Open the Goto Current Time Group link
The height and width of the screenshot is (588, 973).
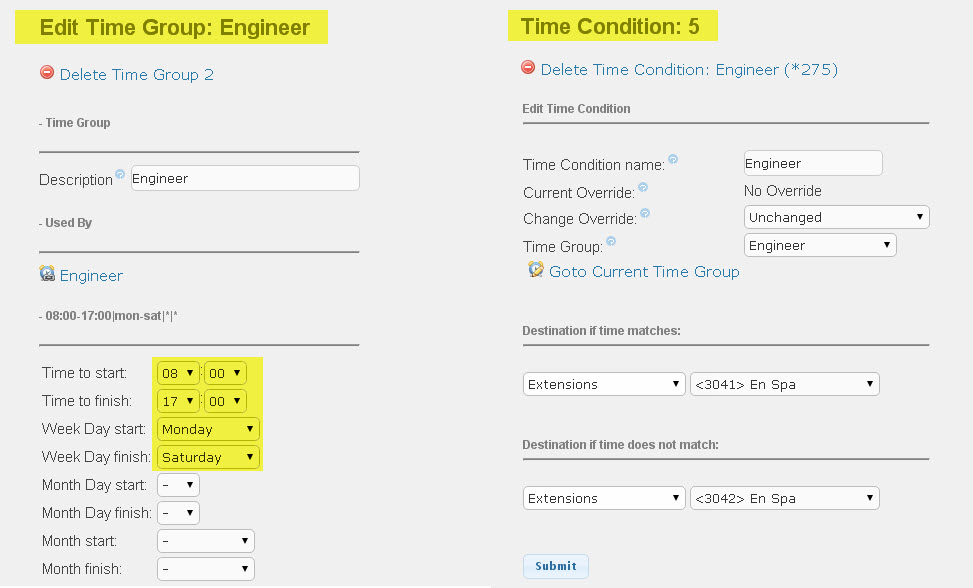tap(644, 272)
